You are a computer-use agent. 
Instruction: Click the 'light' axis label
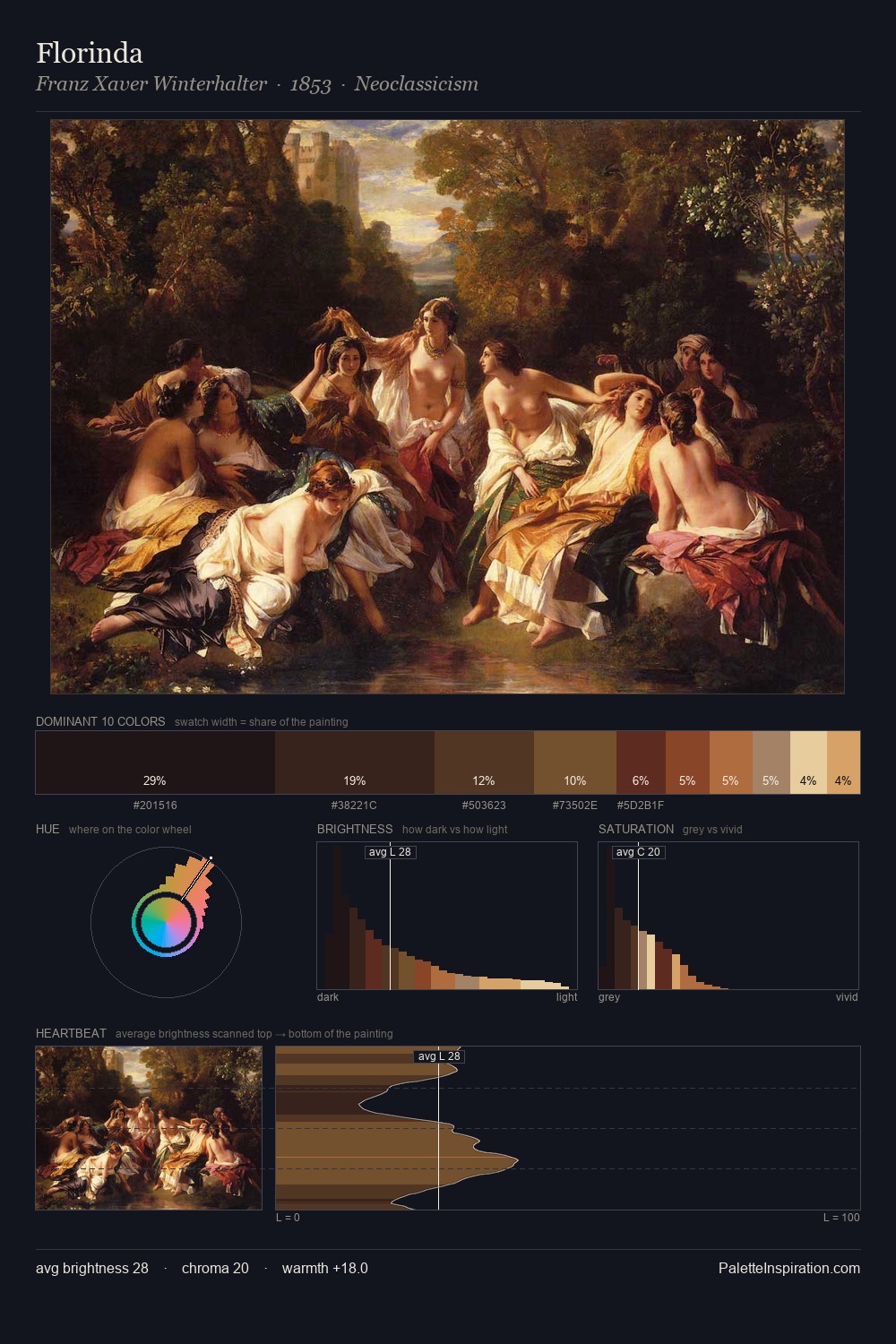coord(566,997)
